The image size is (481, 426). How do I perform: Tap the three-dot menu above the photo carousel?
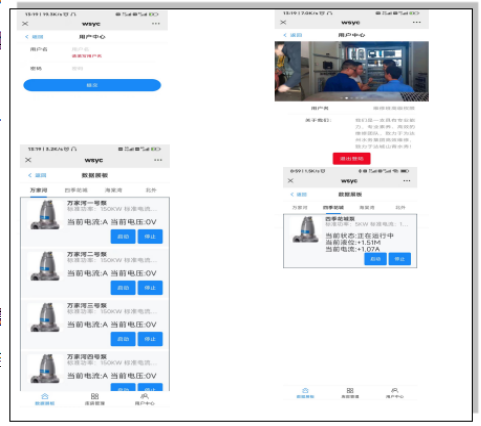pos(417,22)
